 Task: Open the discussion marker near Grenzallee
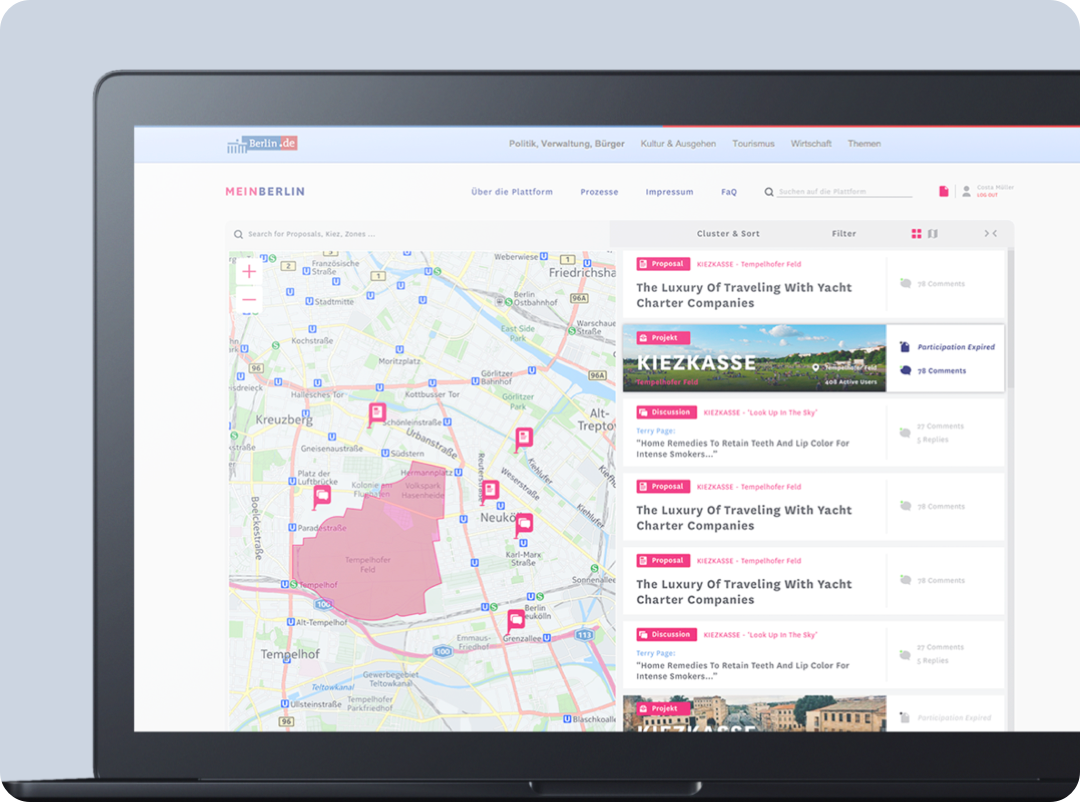[516, 620]
